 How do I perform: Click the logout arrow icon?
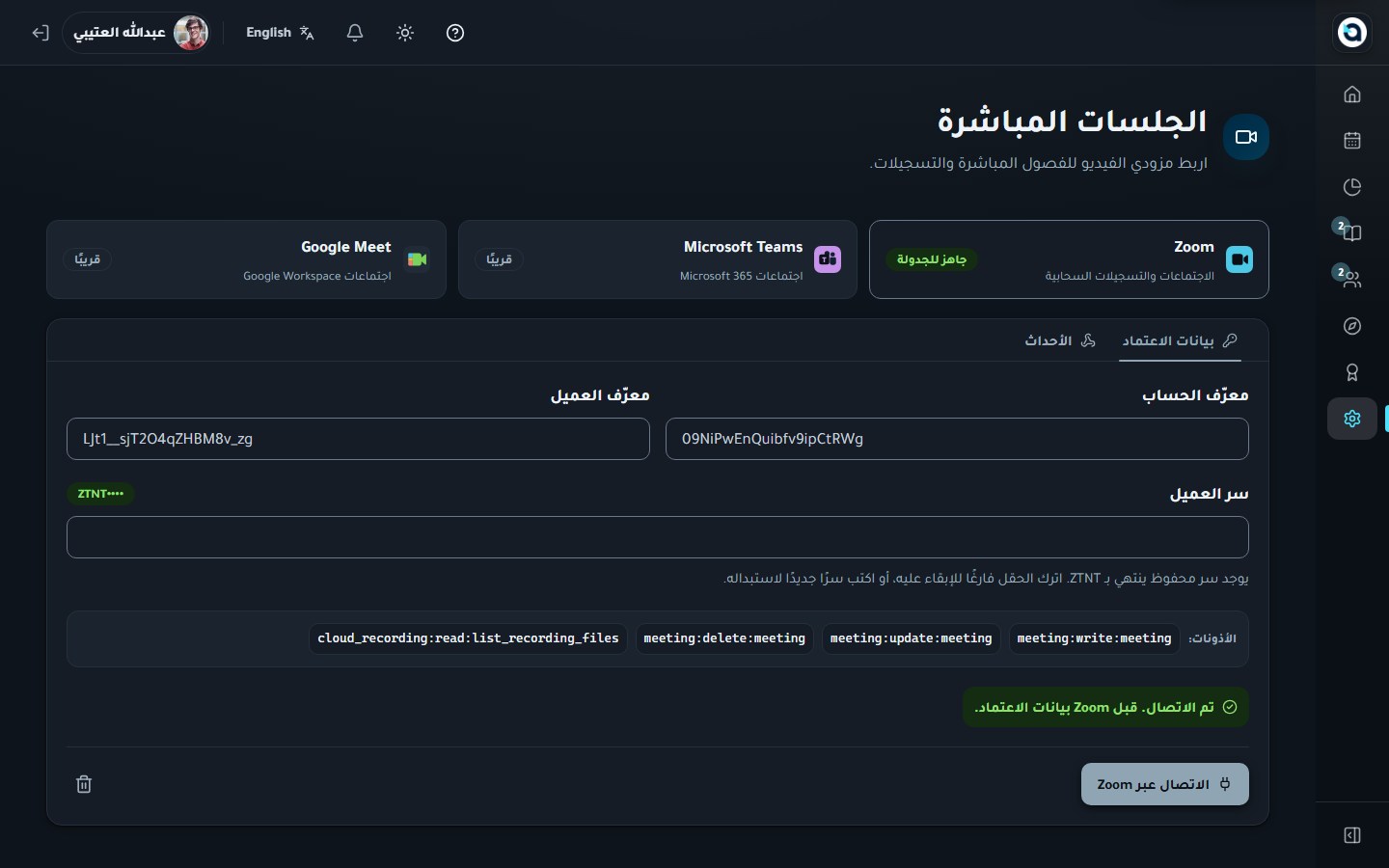point(40,33)
